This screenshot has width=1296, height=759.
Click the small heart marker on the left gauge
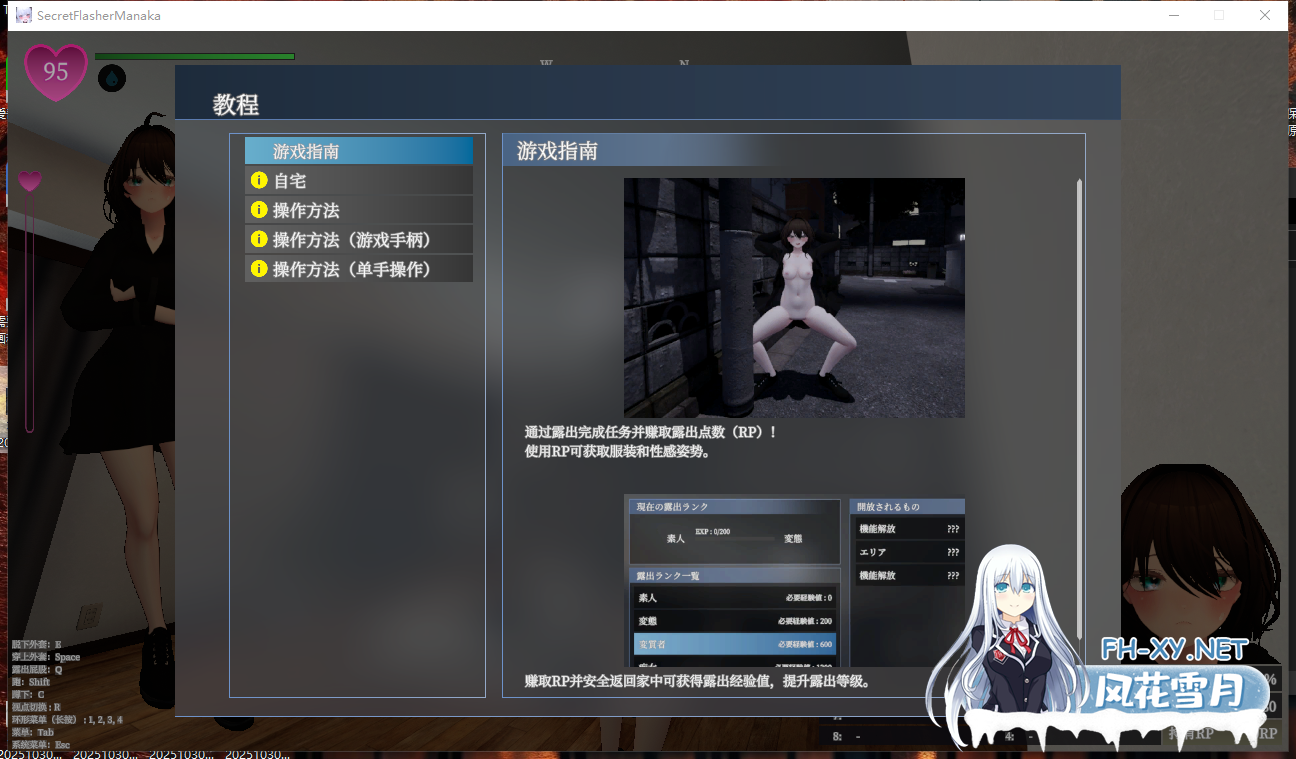[x=29, y=181]
